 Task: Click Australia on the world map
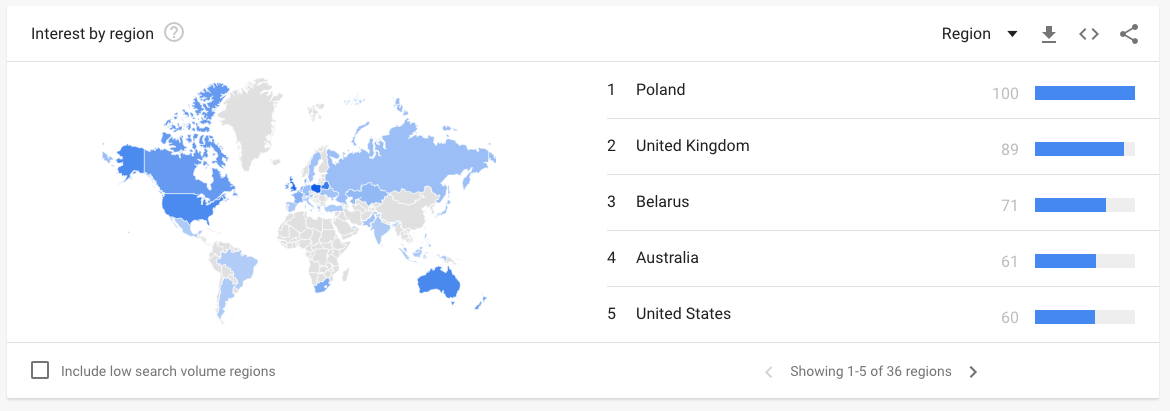(438, 282)
